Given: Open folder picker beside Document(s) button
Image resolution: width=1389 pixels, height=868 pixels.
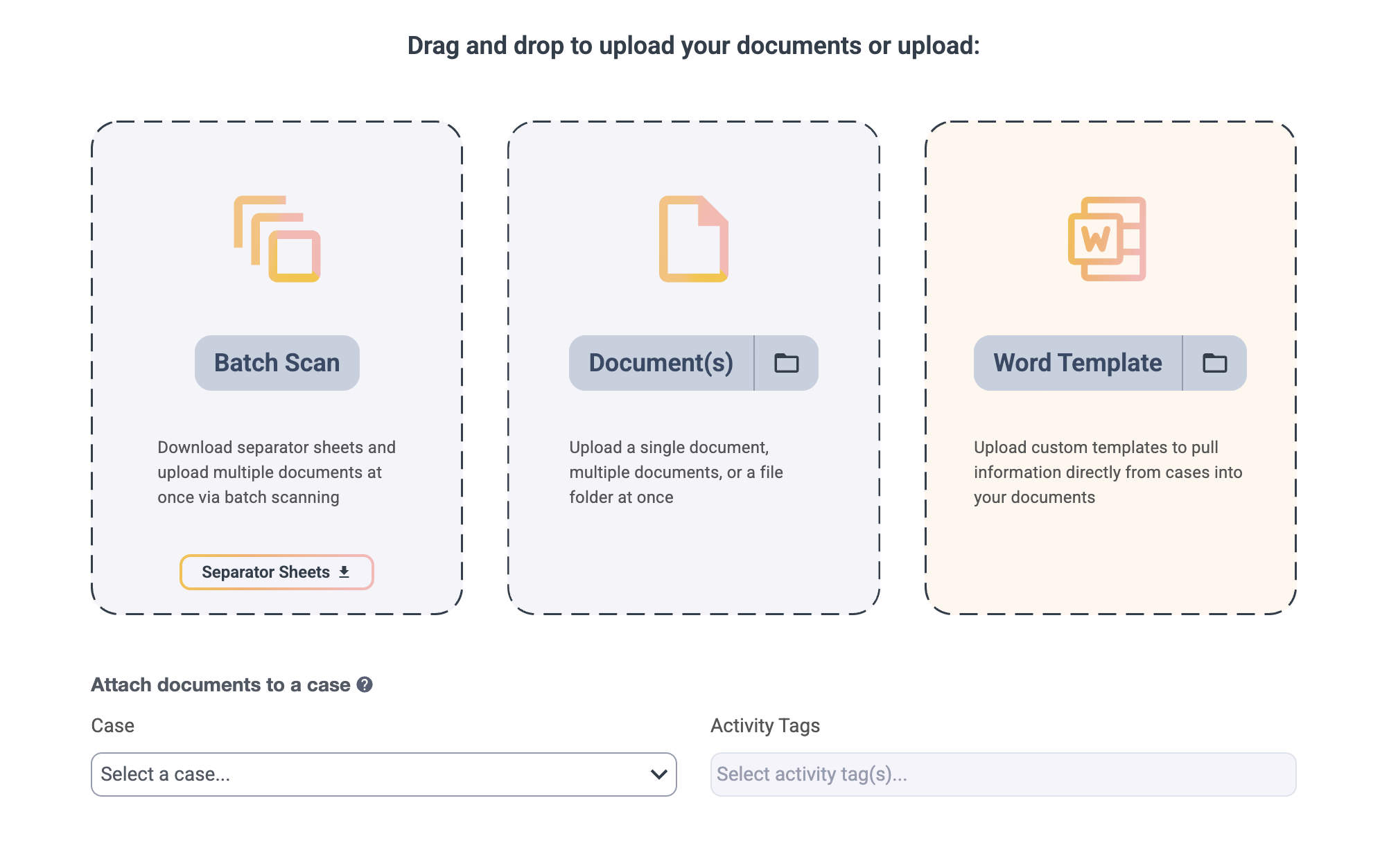Looking at the screenshot, I should click(x=787, y=363).
